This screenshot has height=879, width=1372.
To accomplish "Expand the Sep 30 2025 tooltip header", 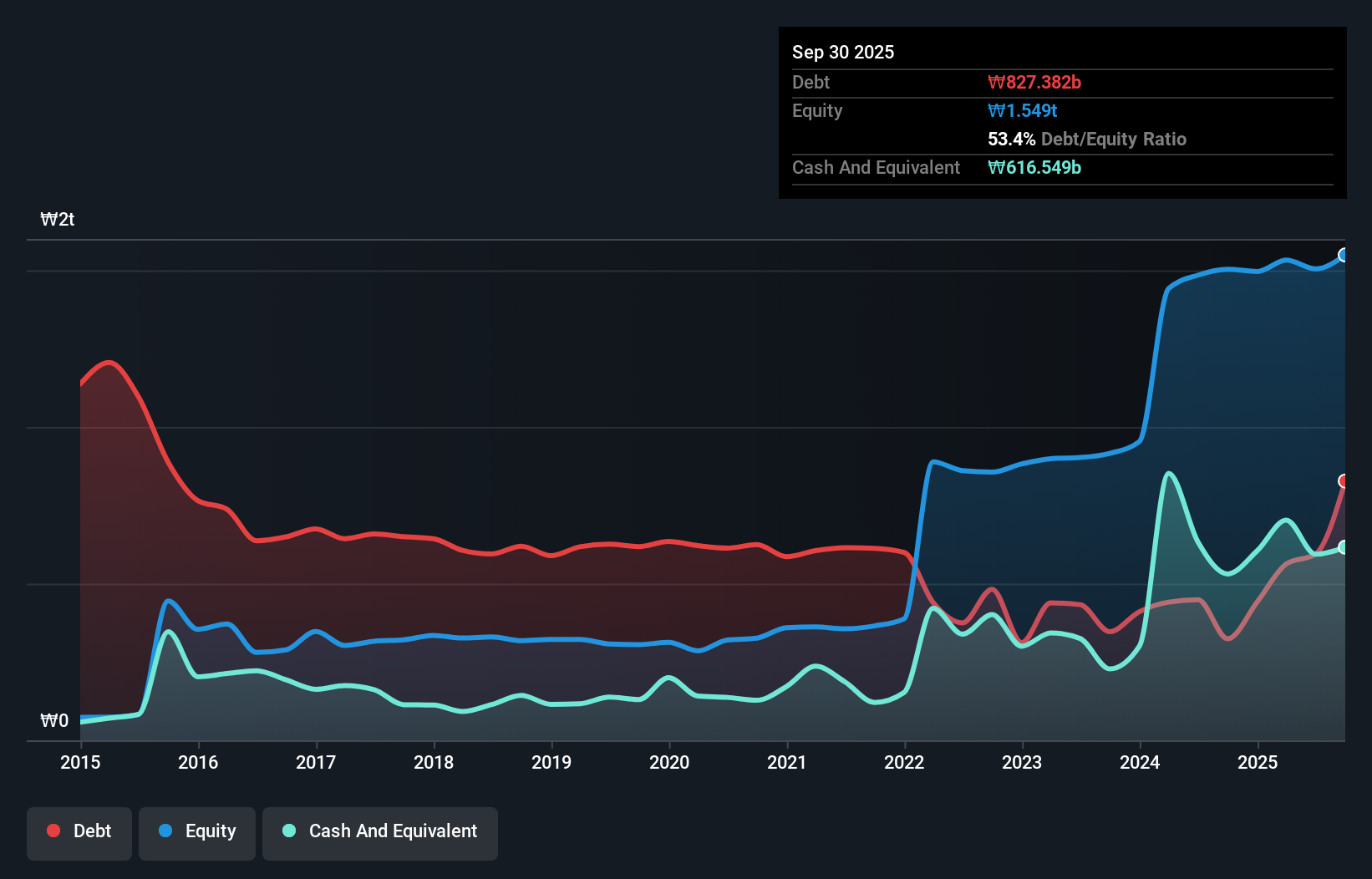I will pos(843,52).
